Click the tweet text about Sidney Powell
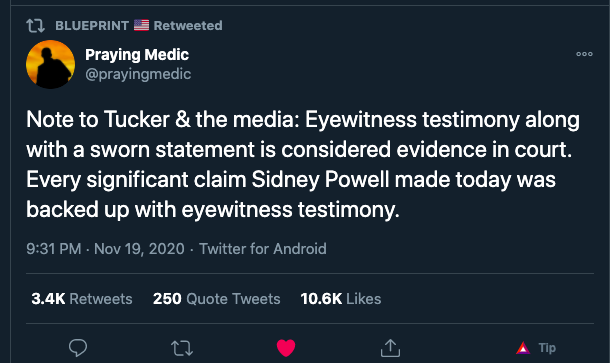 303,164
